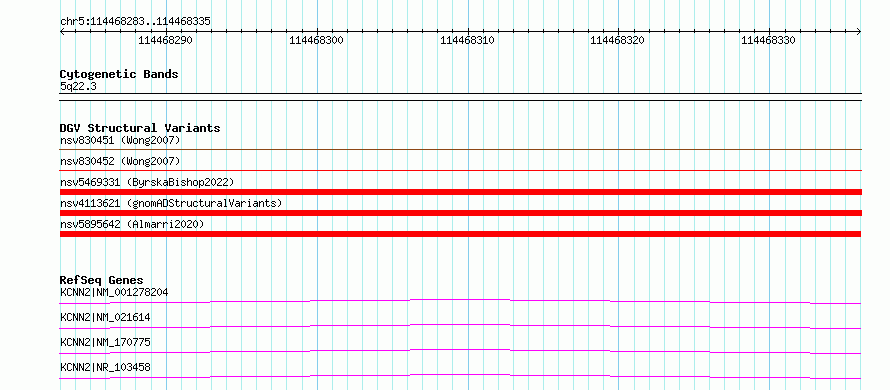Click the thick red bar under nsv4113621

460,213
